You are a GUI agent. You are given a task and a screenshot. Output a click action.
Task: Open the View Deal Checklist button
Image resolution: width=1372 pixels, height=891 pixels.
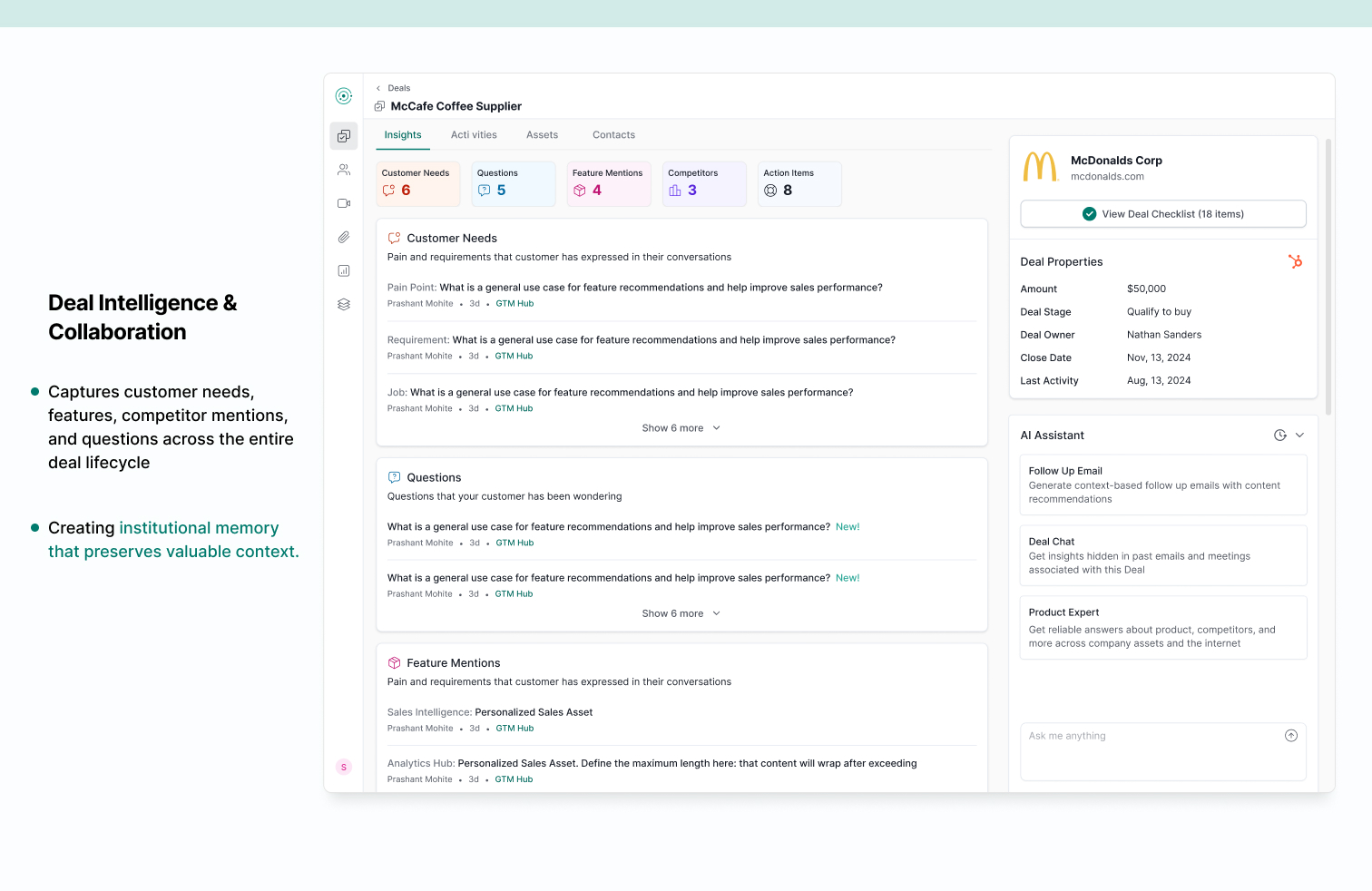click(x=1163, y=214)
